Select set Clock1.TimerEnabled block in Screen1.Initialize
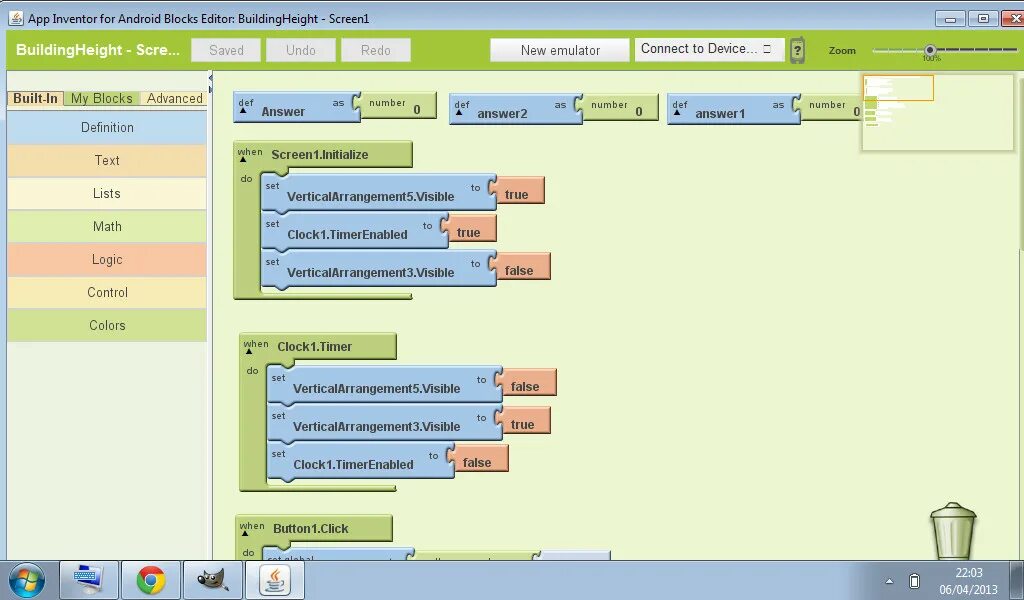1024x600 pixels. pyautogui.click(x=355, y=230)
